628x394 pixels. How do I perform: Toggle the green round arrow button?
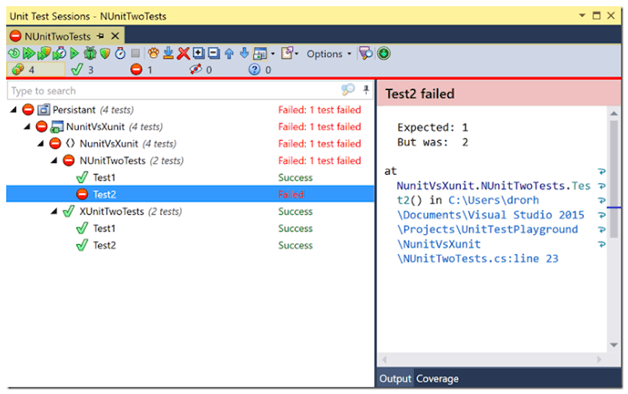pyautogui.click(x=383, y=53)
